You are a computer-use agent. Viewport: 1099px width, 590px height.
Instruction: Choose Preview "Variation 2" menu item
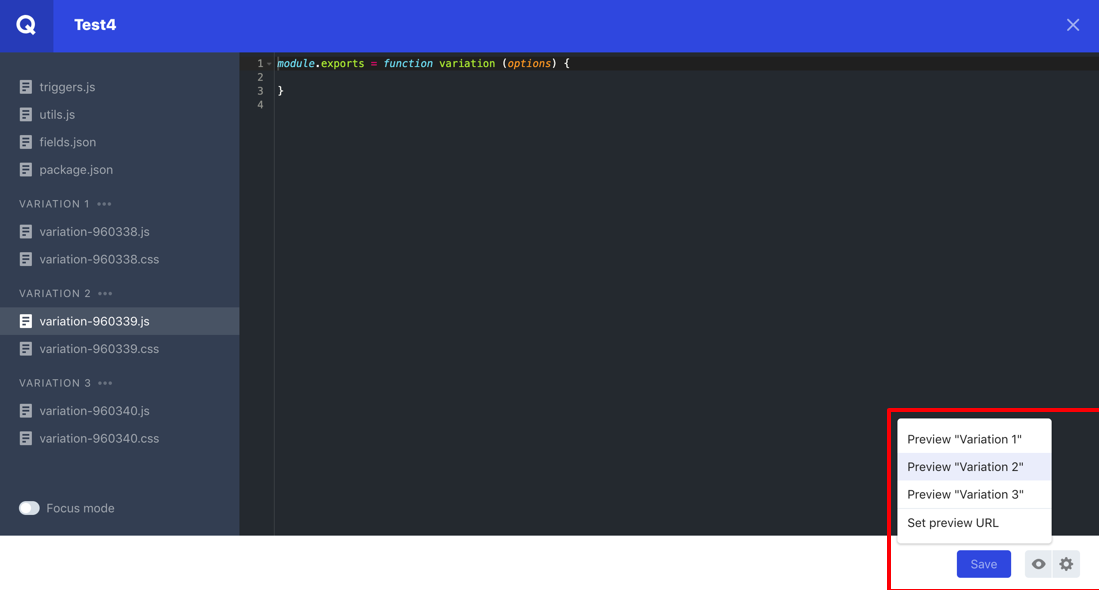point(974,467)
